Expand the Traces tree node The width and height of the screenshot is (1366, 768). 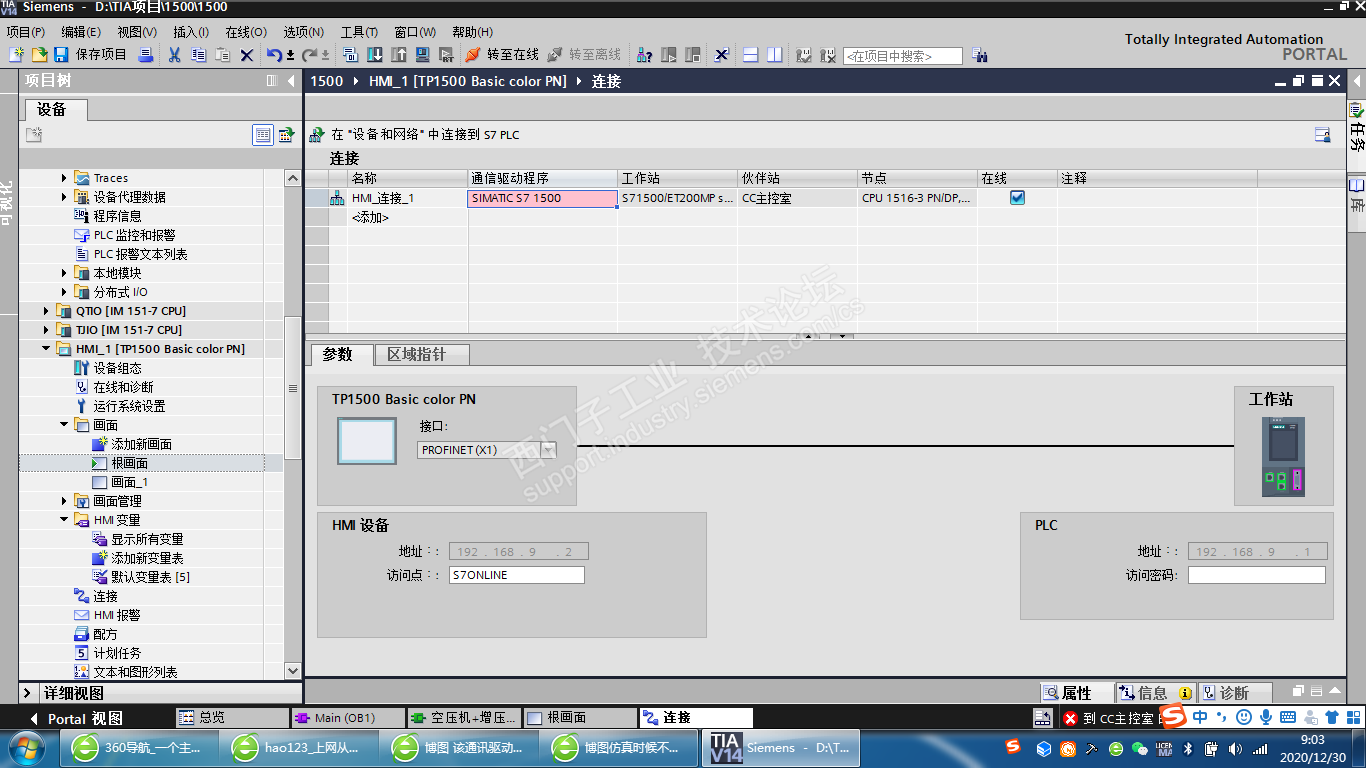[x=65, y=178]
